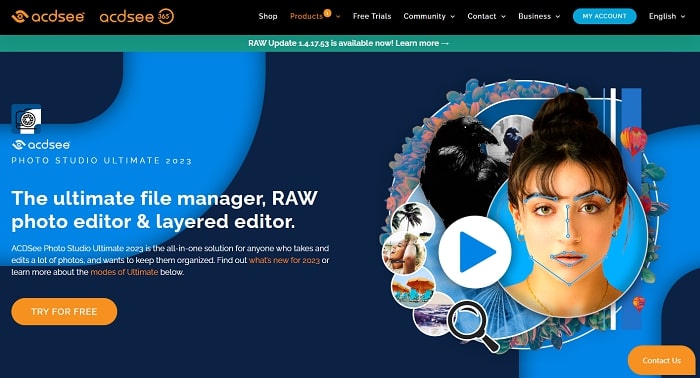
Task: Click the laughing woman photo thumbnail
Action: pos(404,253)
